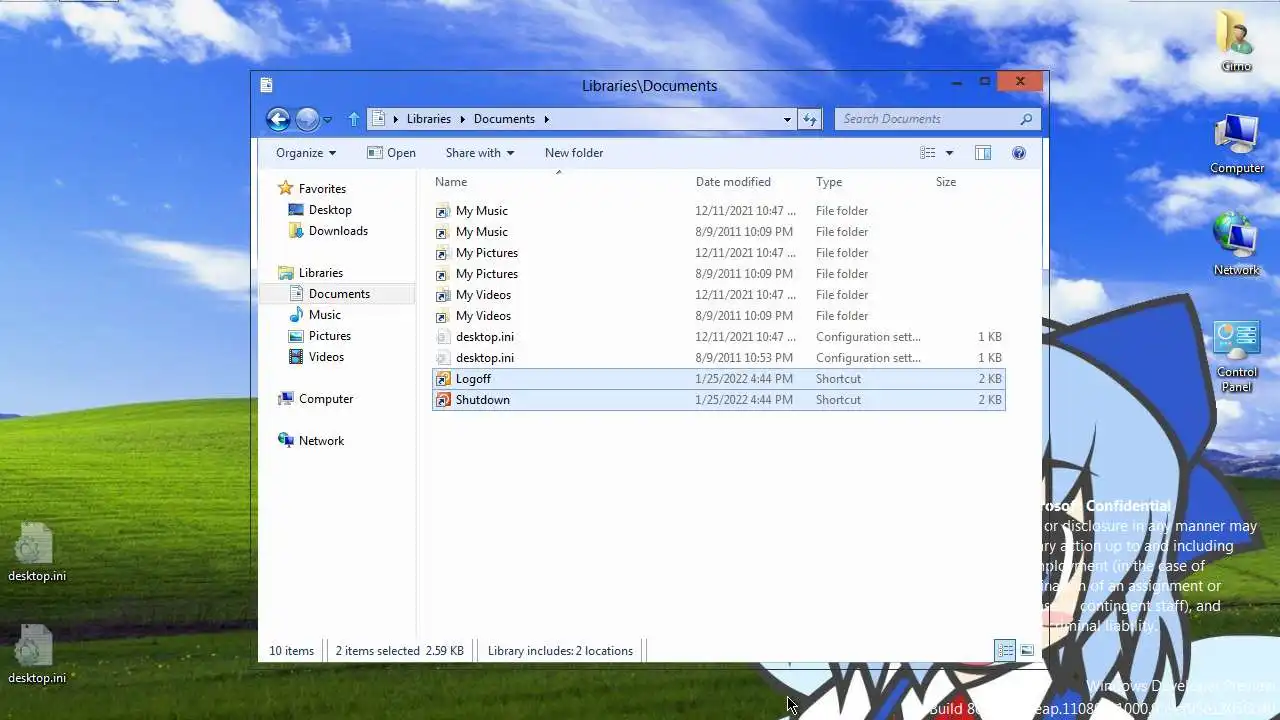The width and height of the screenshot is (1280, 720).
Task: Expand the arrow before Libraries breadcrumb
Action: click(396, 119)
